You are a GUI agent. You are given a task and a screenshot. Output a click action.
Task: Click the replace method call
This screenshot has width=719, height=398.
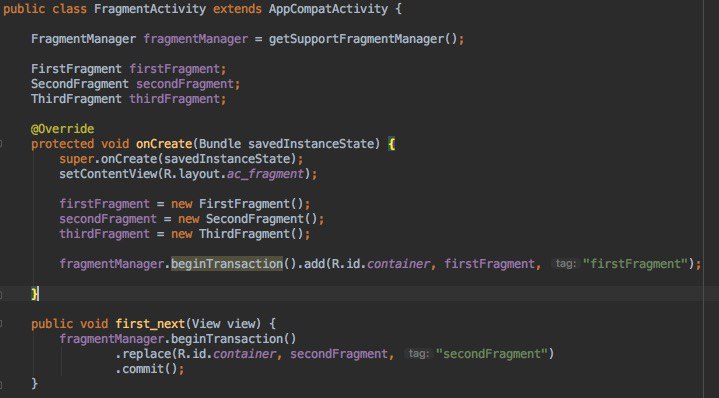[x=146, y=354]
